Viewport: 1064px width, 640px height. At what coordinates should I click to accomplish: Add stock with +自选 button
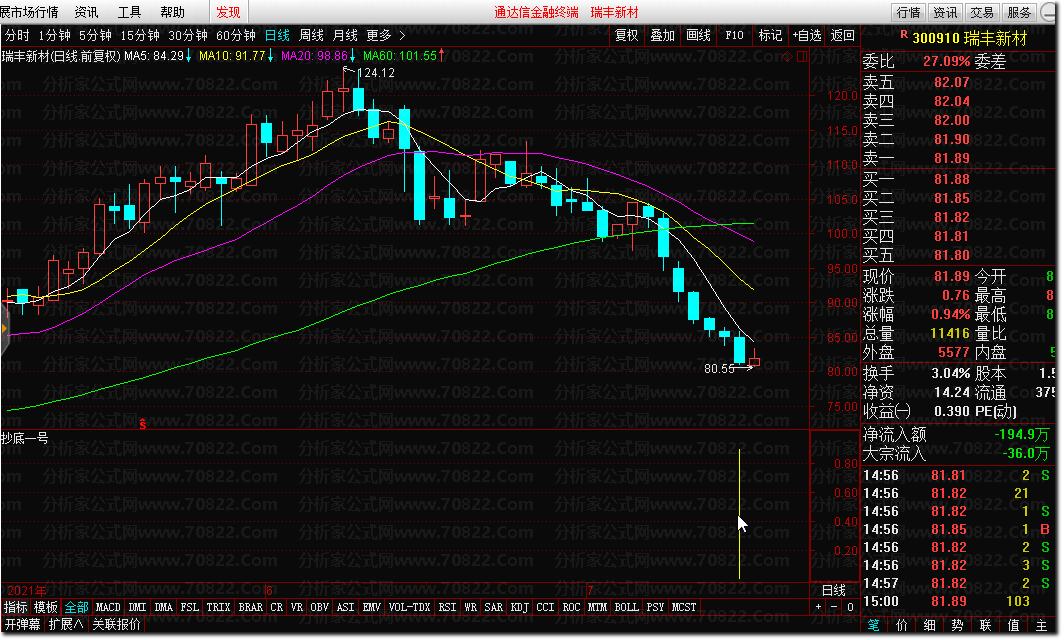(x=807, y=35)
